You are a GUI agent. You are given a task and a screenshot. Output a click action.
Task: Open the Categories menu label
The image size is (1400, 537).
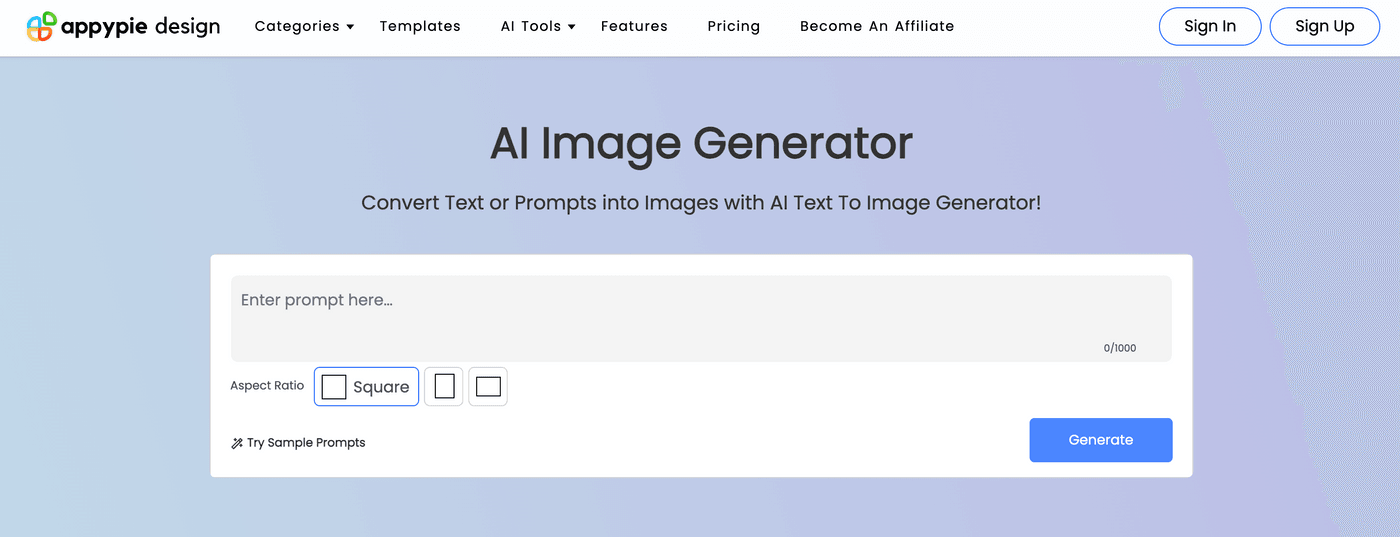297,27
